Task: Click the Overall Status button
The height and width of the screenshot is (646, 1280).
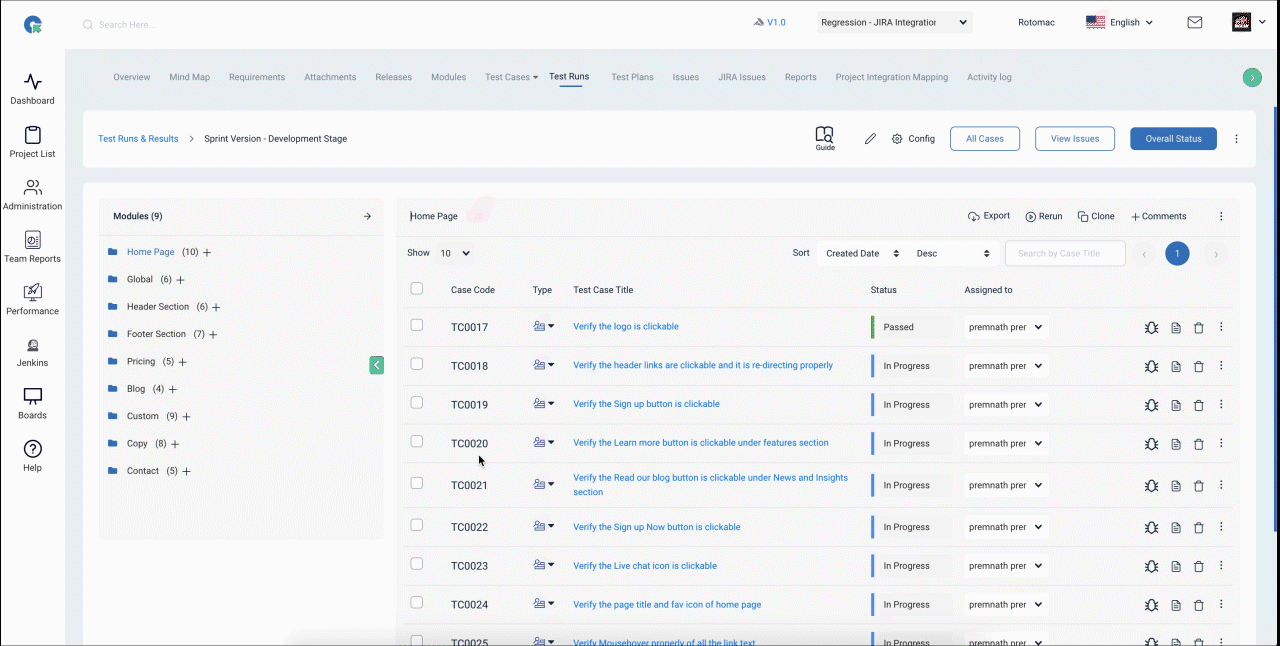Action: [1173, 139]
